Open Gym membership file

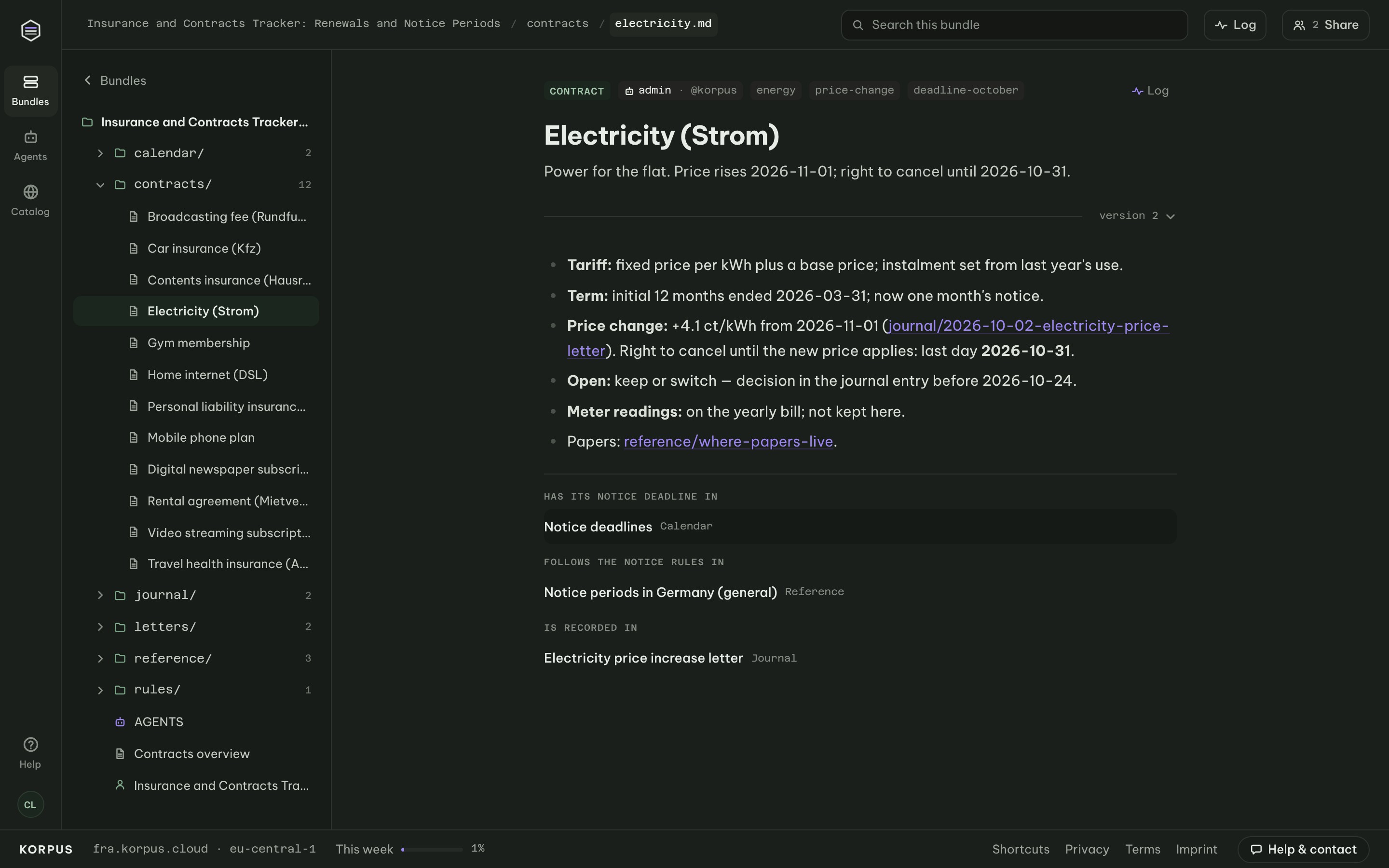click(196, 343)
